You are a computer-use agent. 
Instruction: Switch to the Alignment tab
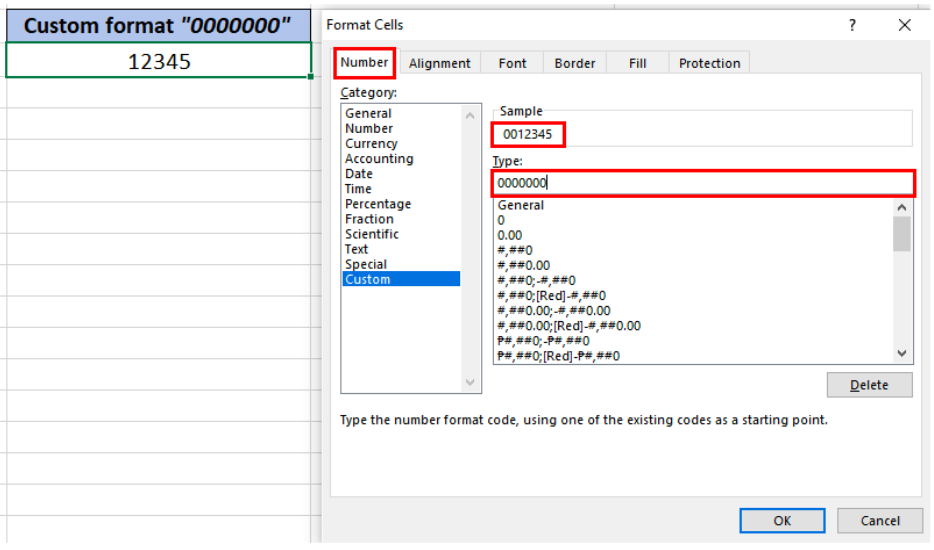point(440,63)
